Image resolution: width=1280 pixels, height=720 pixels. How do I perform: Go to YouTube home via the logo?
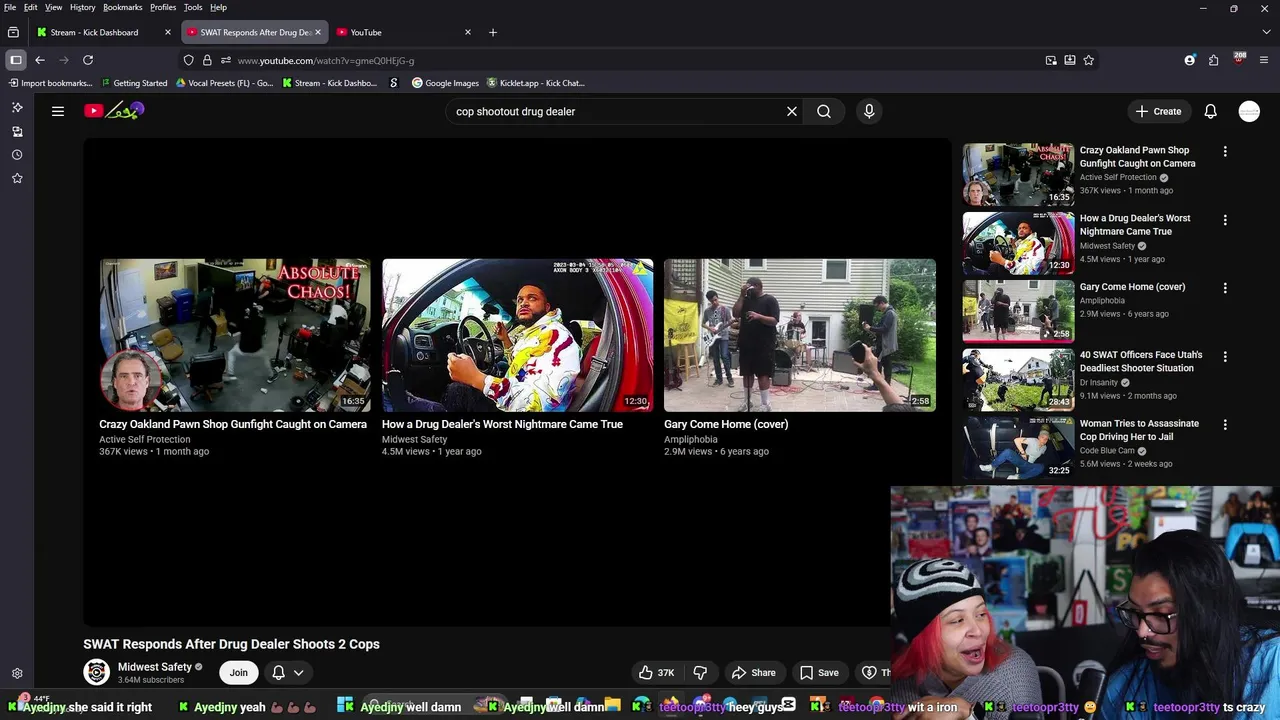click(x=114, y=111)
